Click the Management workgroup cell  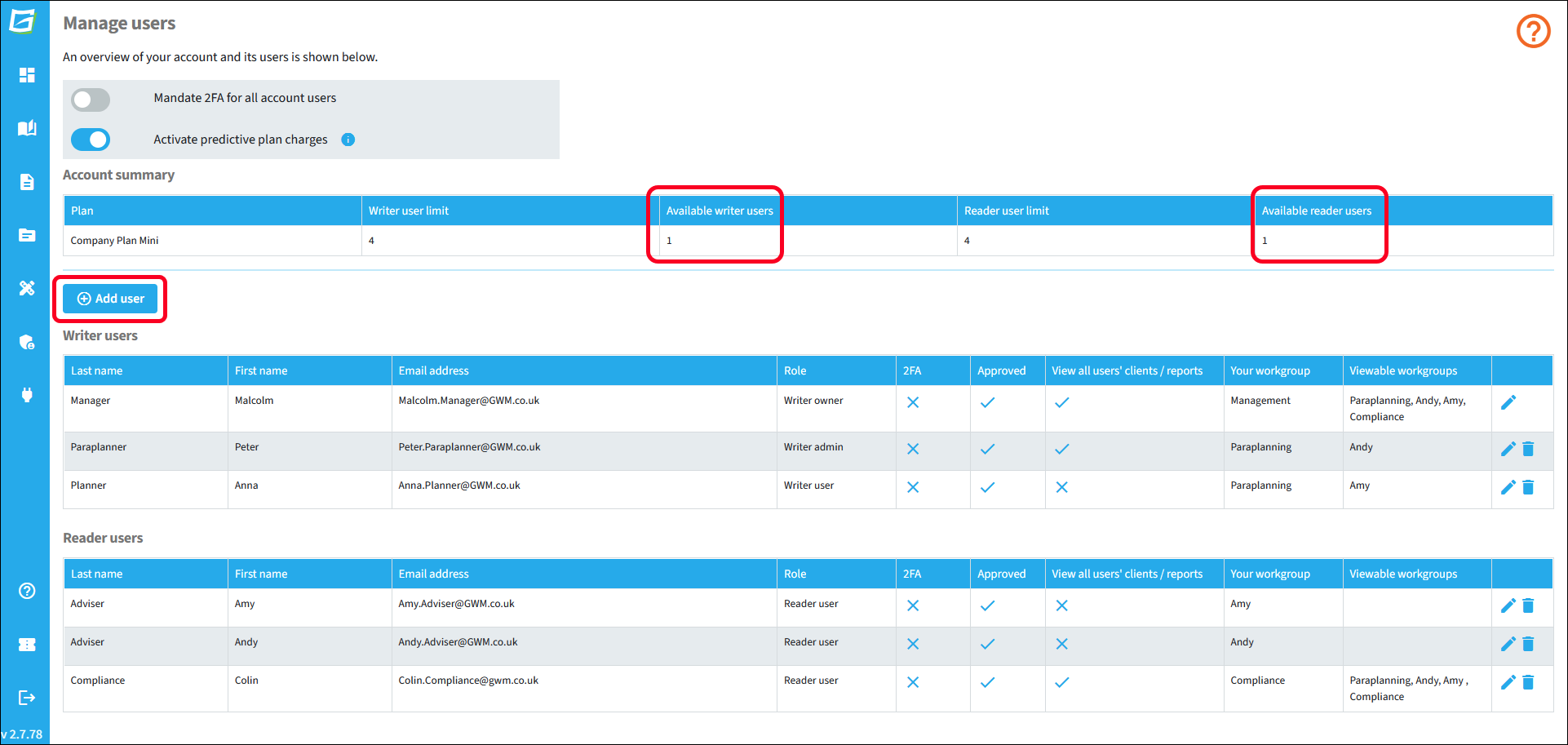tap(1283, 408)
